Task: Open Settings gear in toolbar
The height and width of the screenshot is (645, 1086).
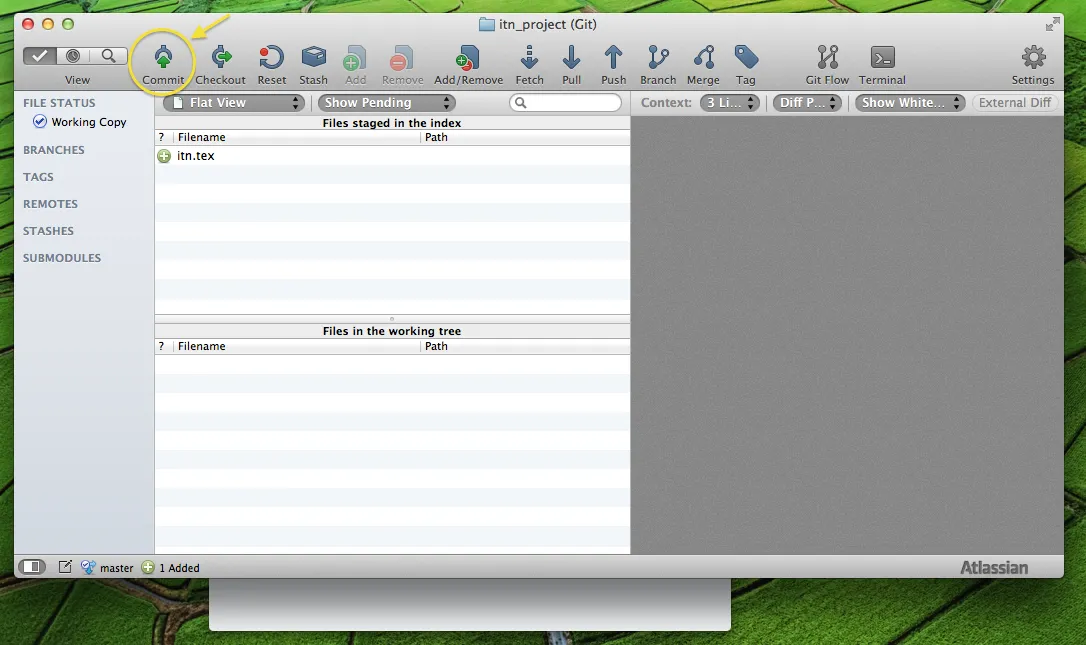Action: click(x=1032, y=58)
